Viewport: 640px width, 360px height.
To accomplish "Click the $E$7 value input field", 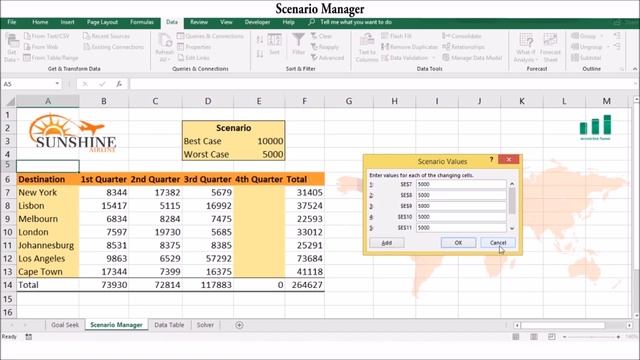I will [461, 184].
